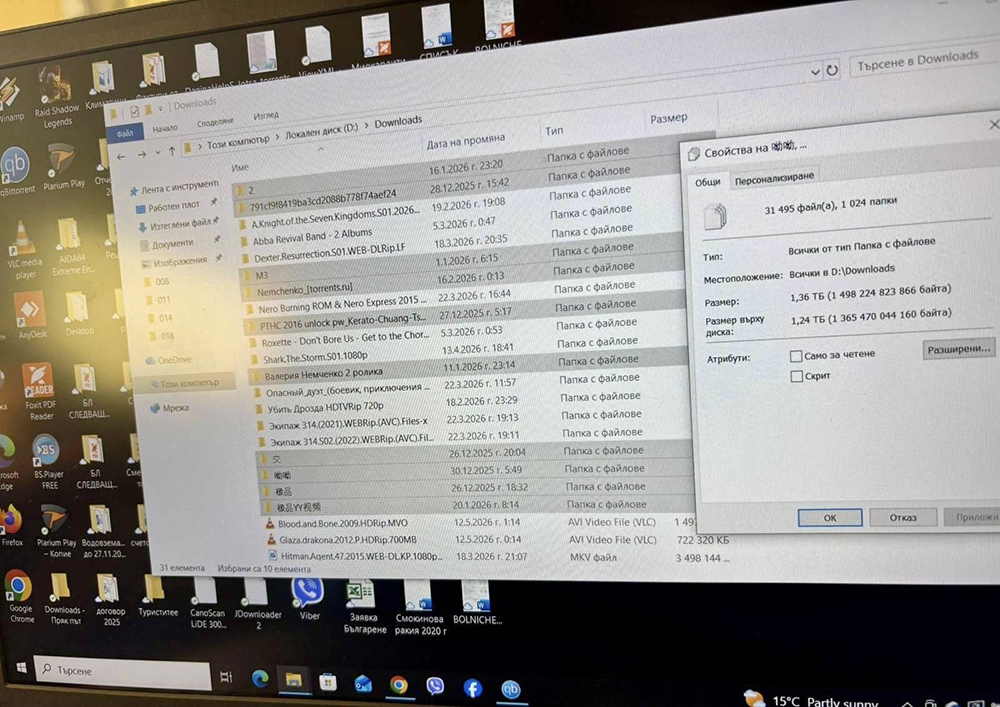Viewport: 1000px width, 707px height.
Task: Click the qBittorrent taskbar icon
Action: (x=510, y=689)
